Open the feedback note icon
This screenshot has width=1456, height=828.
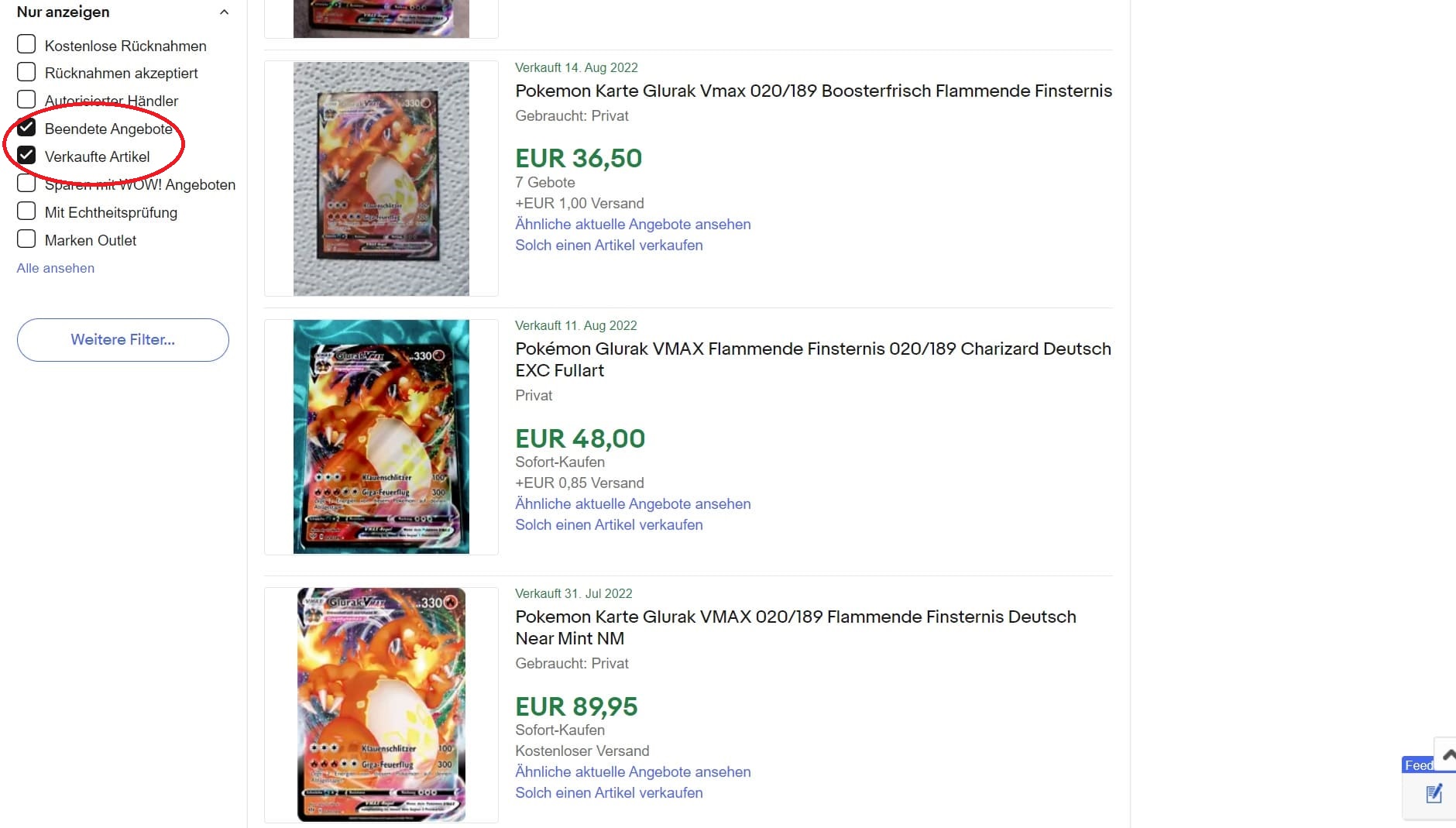[1434, 794]
